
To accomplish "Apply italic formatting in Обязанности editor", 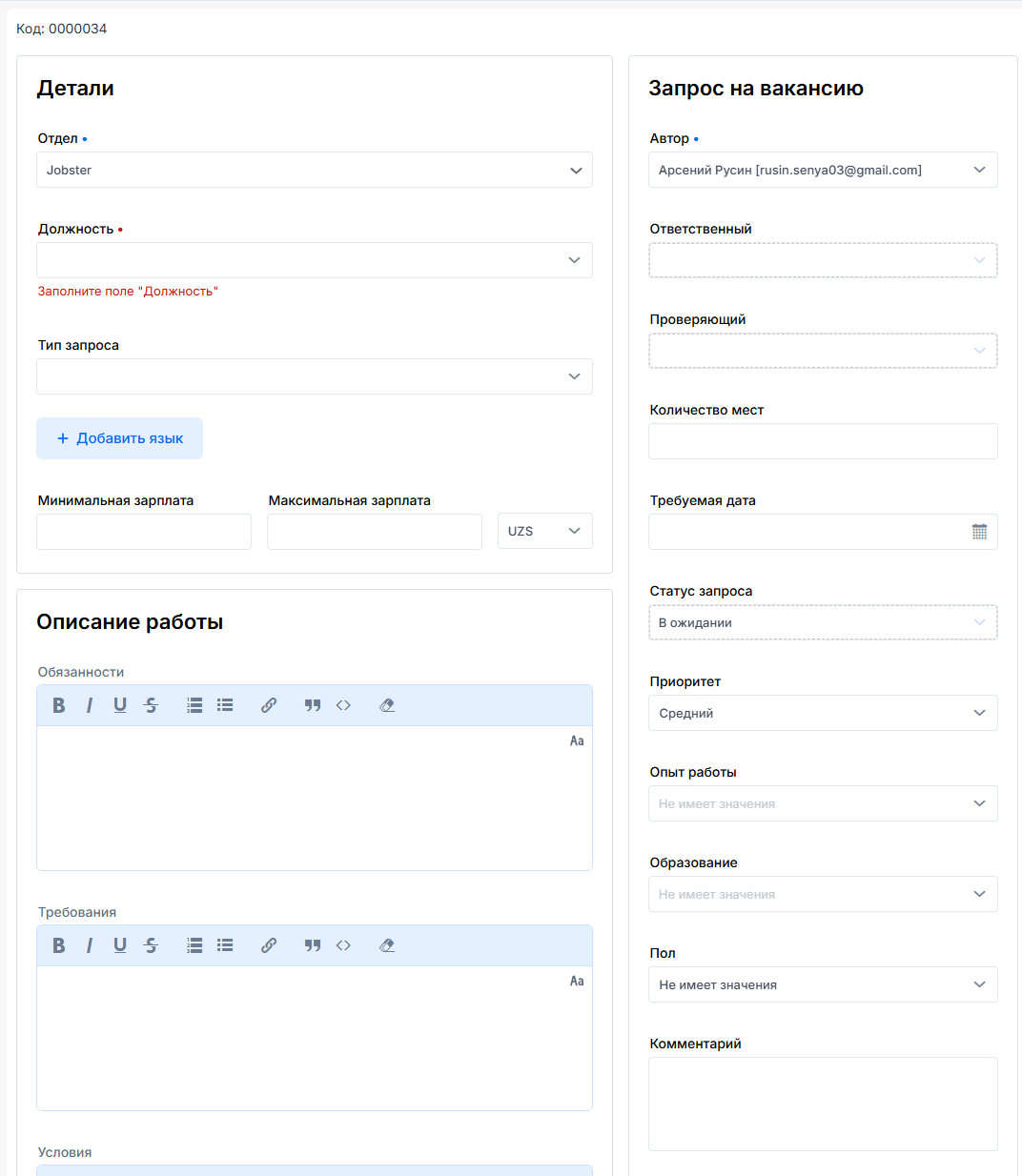I will click(89, 705).
